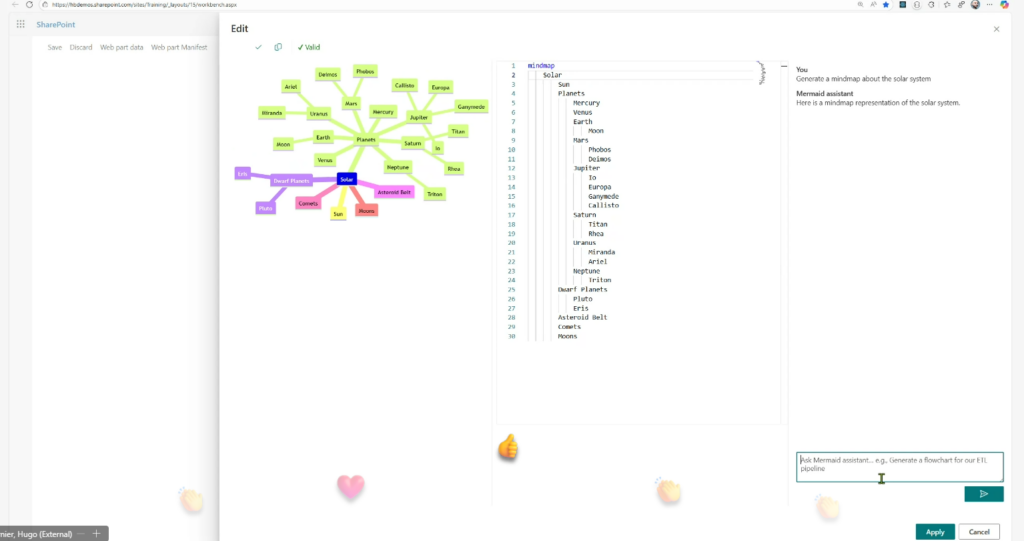Click the 'mindmap' keyword on code line 1

(x=541, y=65)
